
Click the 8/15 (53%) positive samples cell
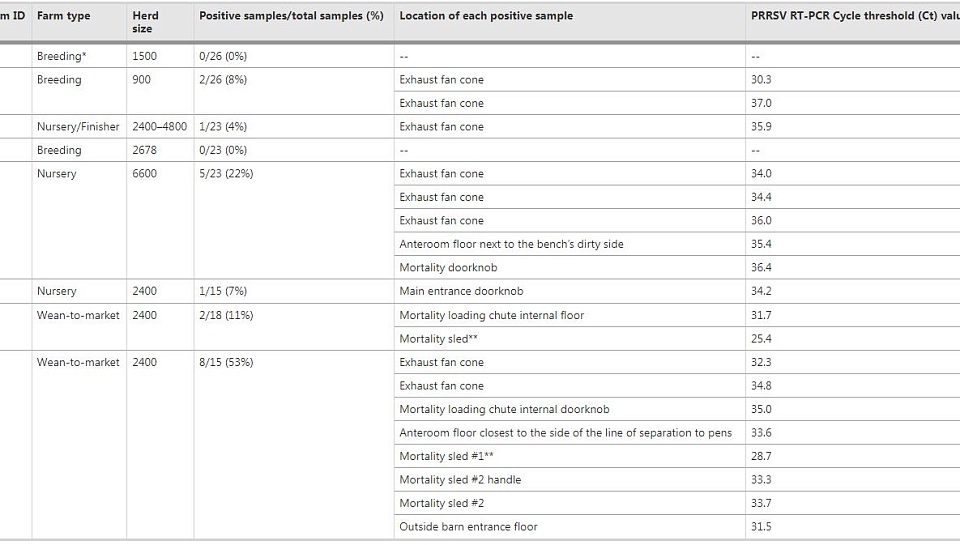226,363
